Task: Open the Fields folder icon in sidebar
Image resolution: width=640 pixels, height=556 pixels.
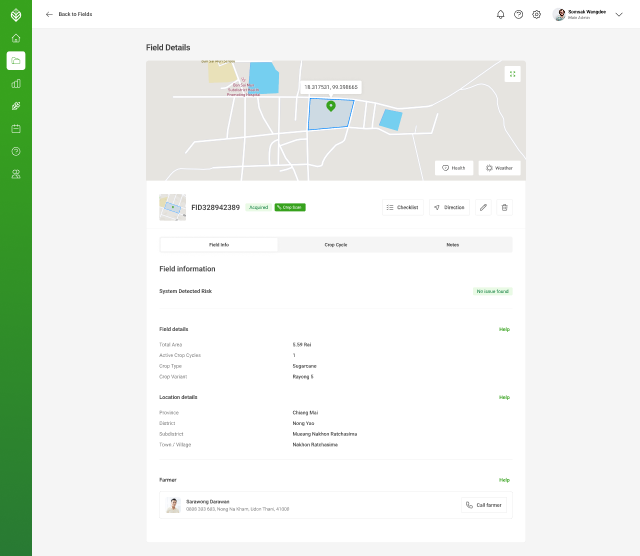Action: click(16, 61)
